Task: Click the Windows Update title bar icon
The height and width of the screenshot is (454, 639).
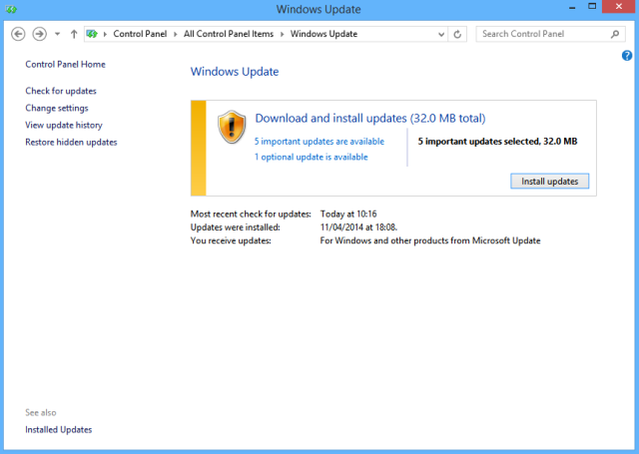Action: point(11,9)
